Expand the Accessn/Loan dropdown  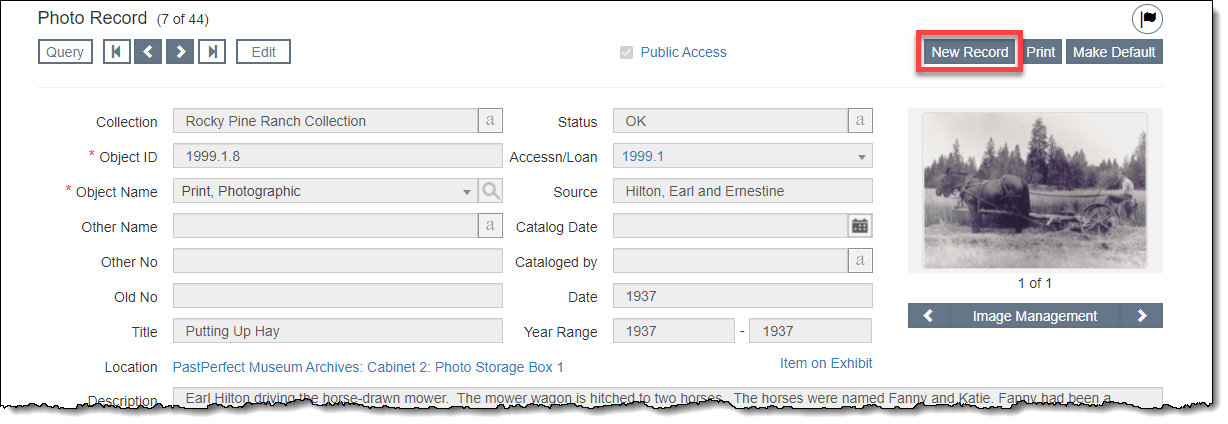pos(861,157)
